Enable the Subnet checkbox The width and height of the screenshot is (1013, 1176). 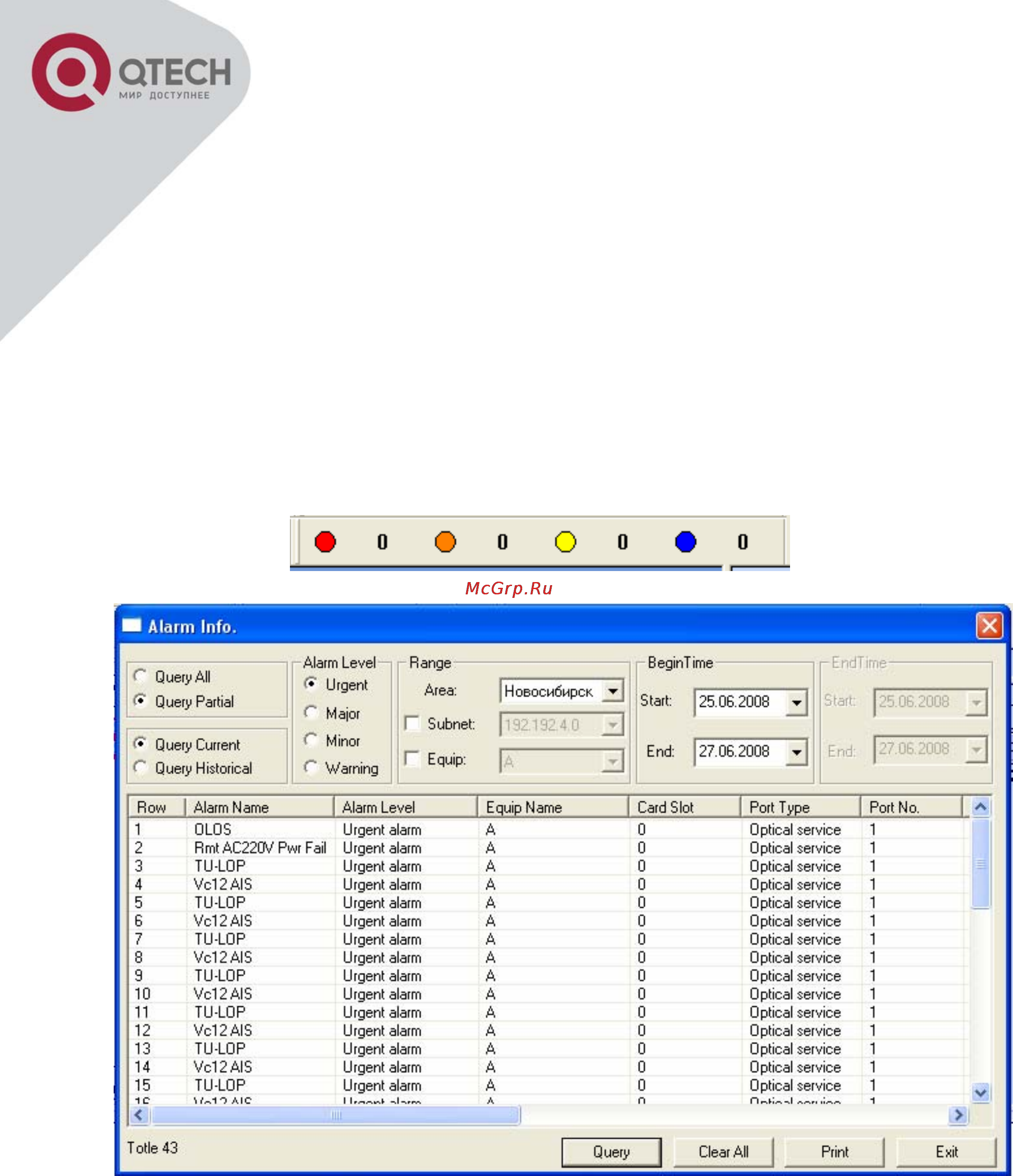pyautogui.click(x=412, y=723)
